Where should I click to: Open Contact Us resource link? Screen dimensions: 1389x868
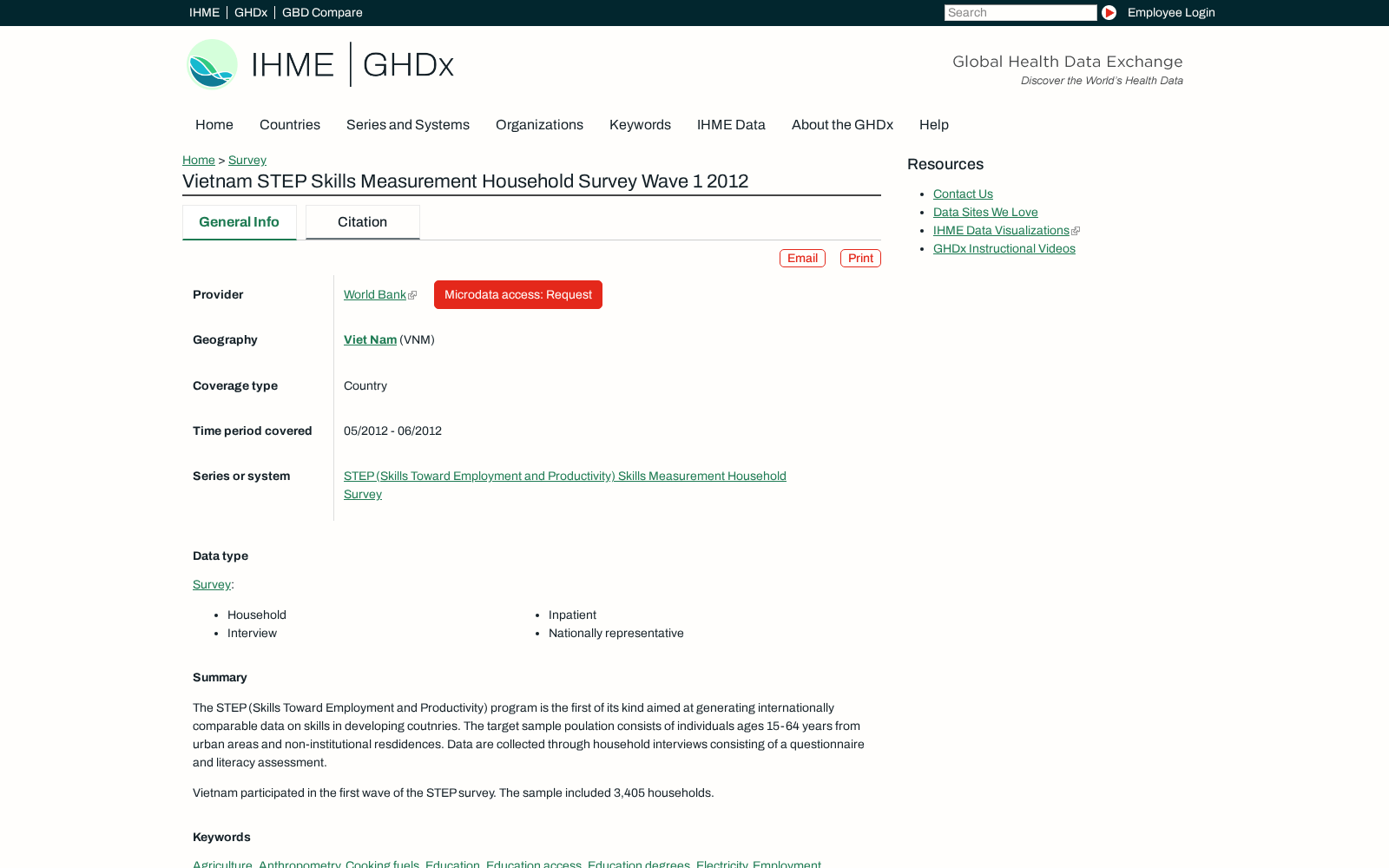click(x=963, y=194)
